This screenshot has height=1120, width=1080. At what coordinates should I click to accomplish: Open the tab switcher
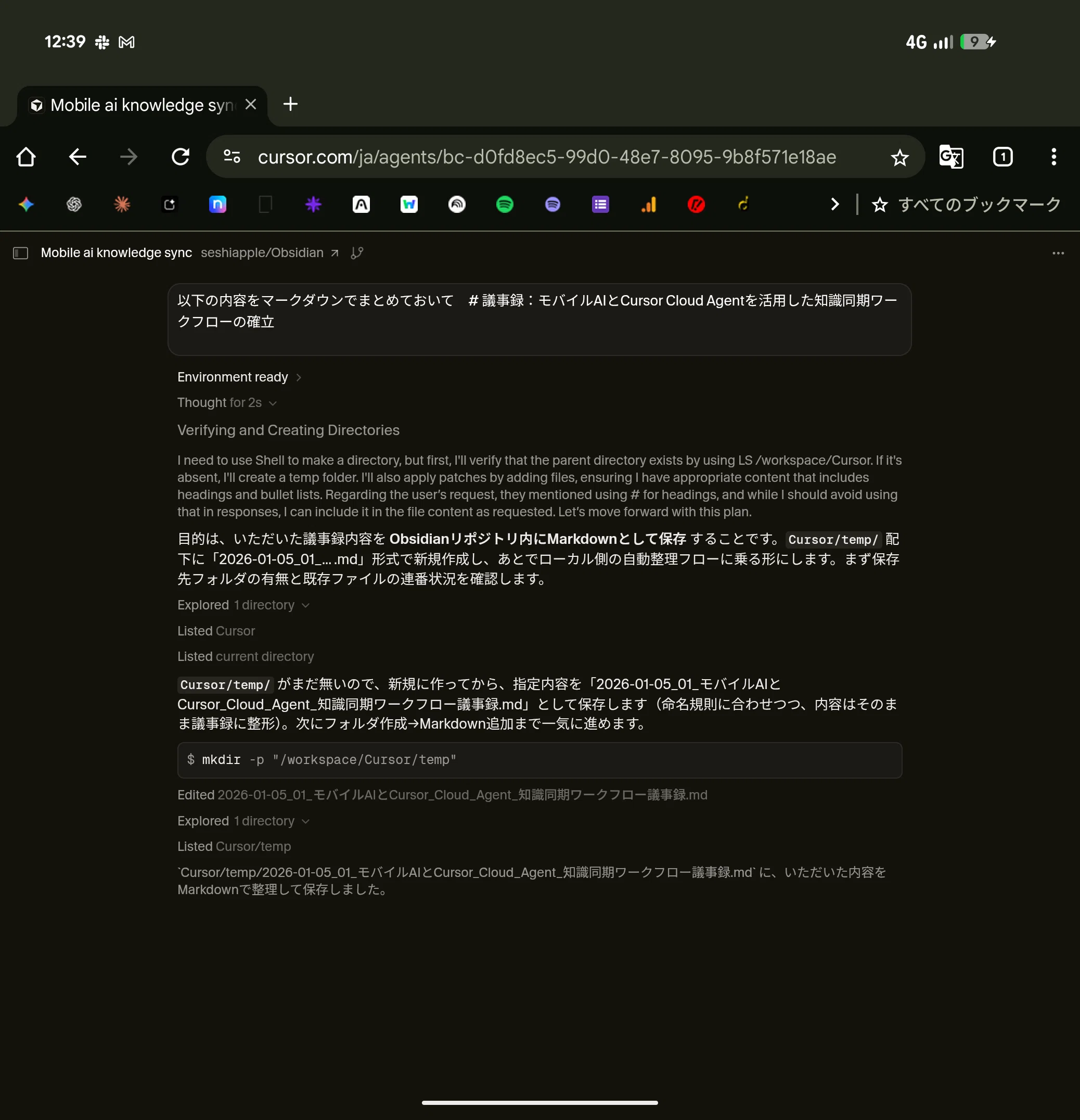click(x=1002, y=157)
